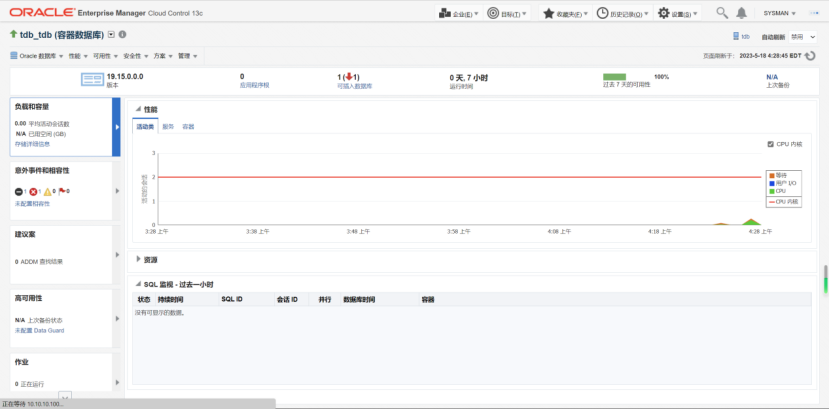
Task: Click the 0 ADDM 查找结果 text
Action: click(39, 261)
